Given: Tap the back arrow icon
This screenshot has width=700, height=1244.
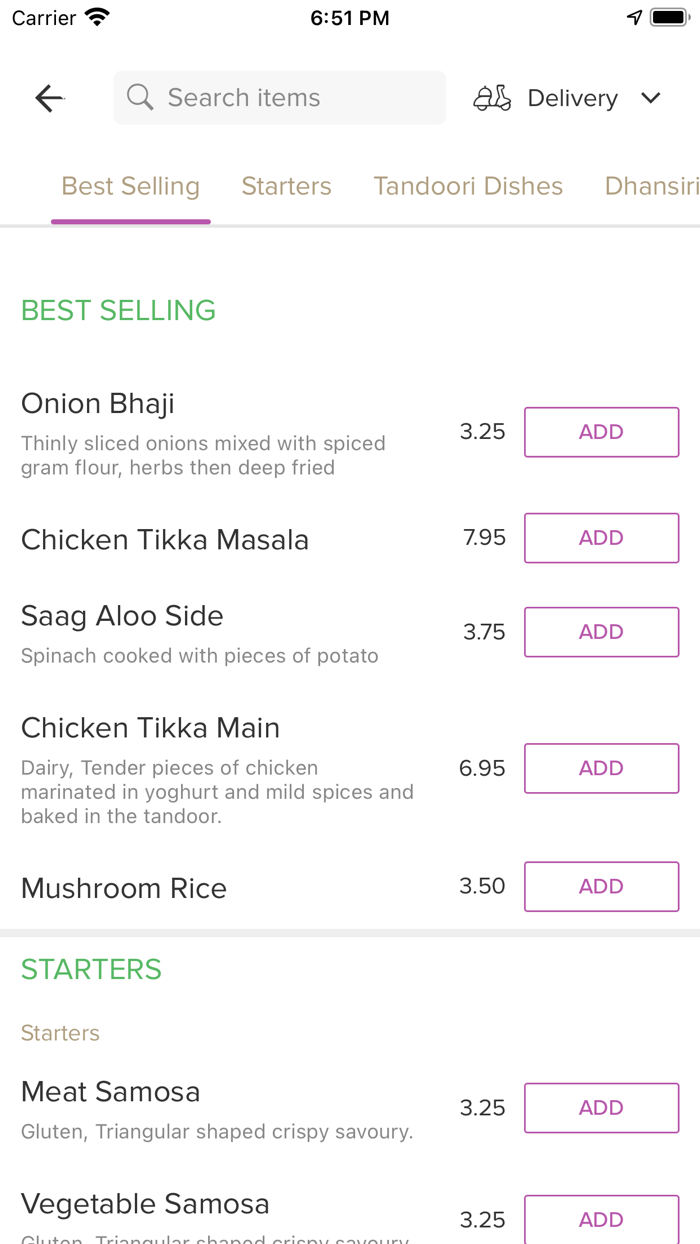Looking at the screenshot, I should coord(49,98).
